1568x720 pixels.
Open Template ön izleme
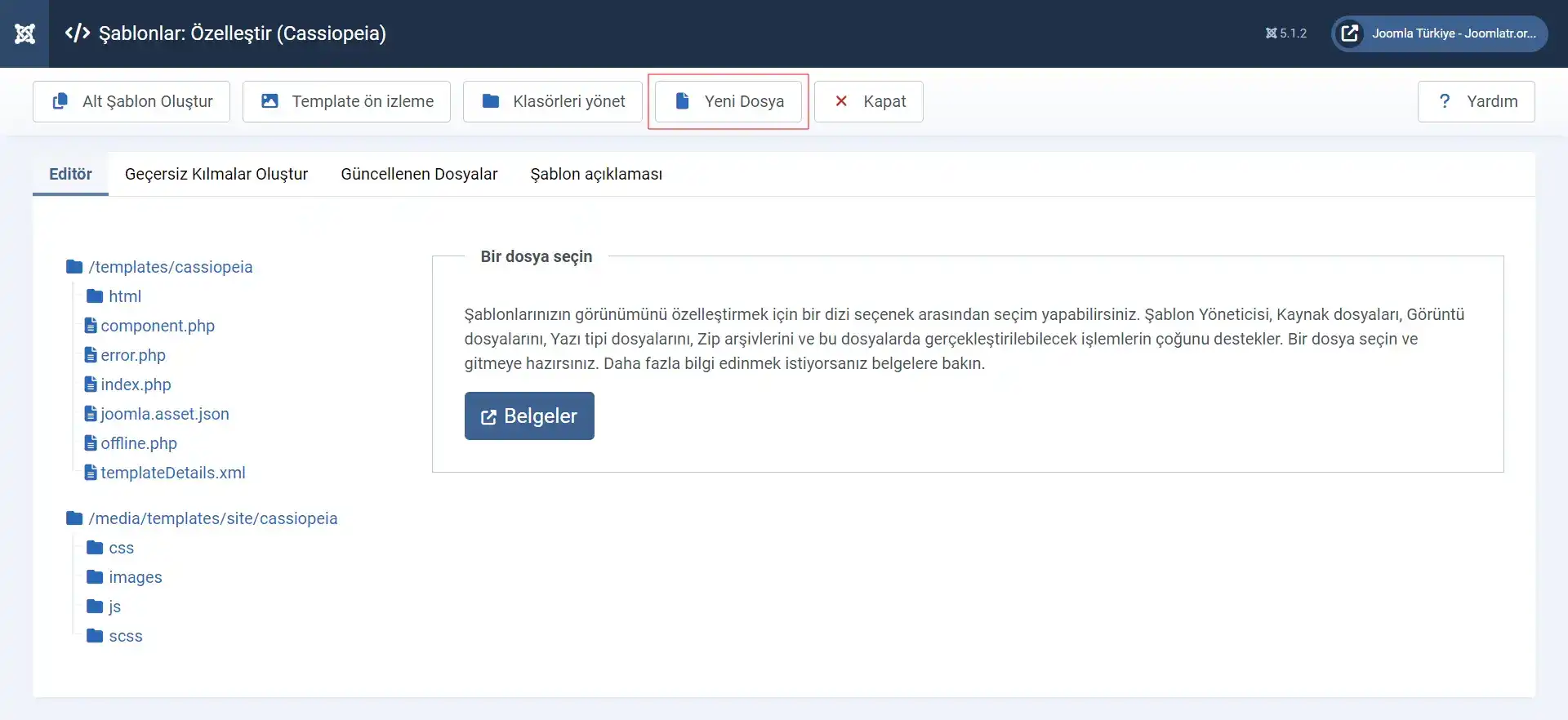[x=346, y=101]
